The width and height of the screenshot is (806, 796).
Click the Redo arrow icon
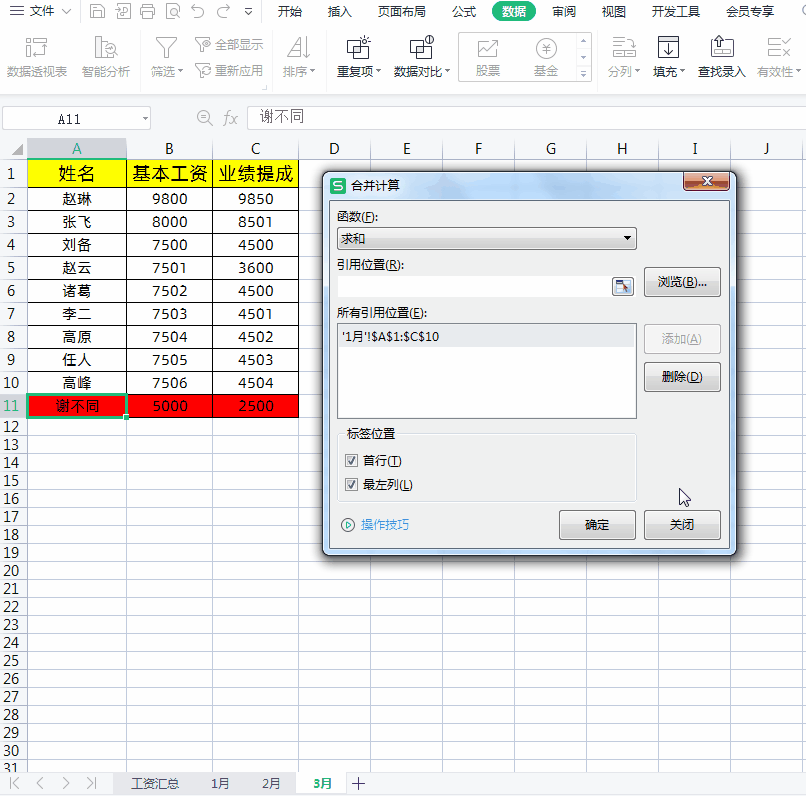click(x=223, y=11)
